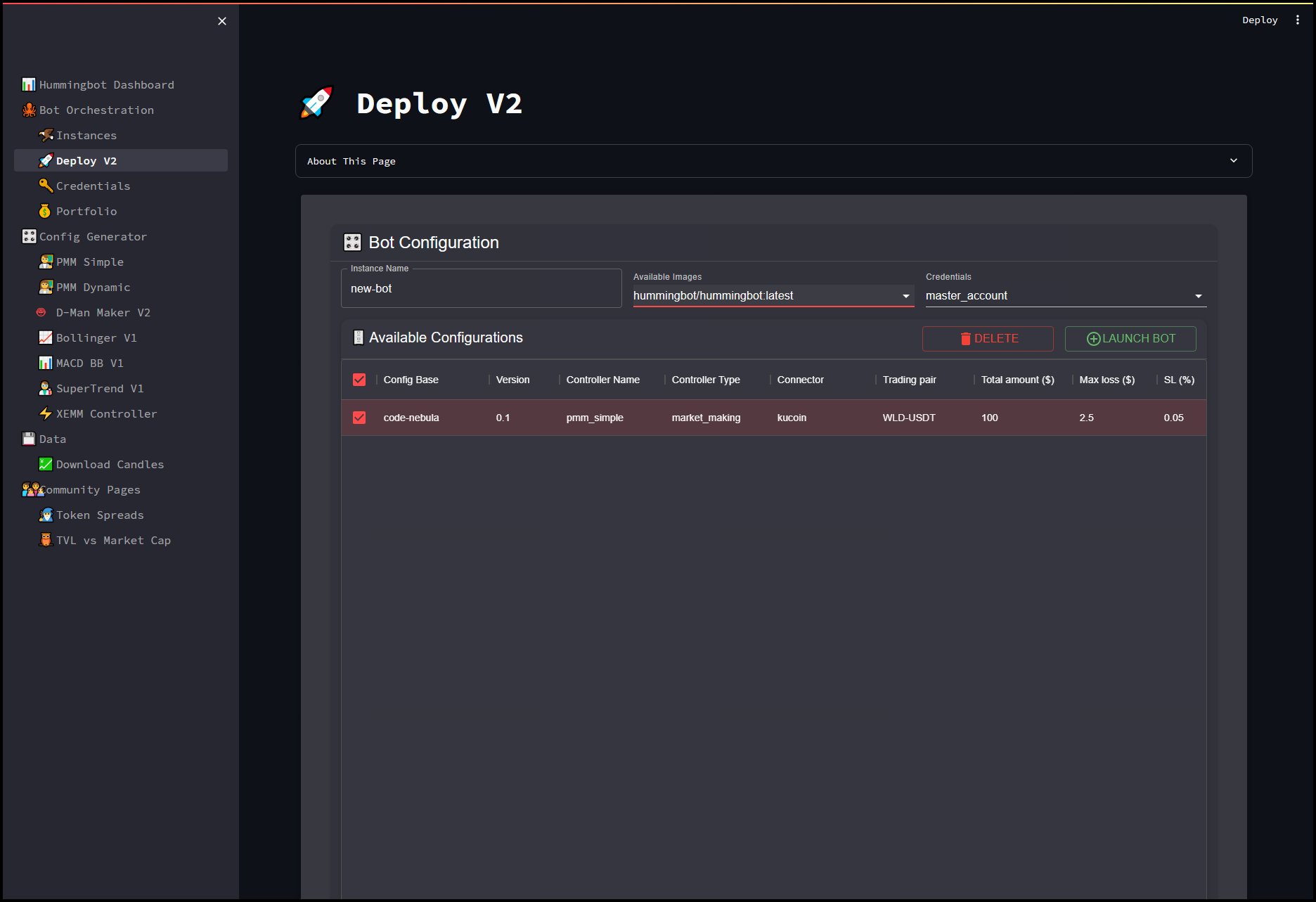The image size is (1316, 902).
Task: Click inside the Instance Name field
Action: point(481,288)
